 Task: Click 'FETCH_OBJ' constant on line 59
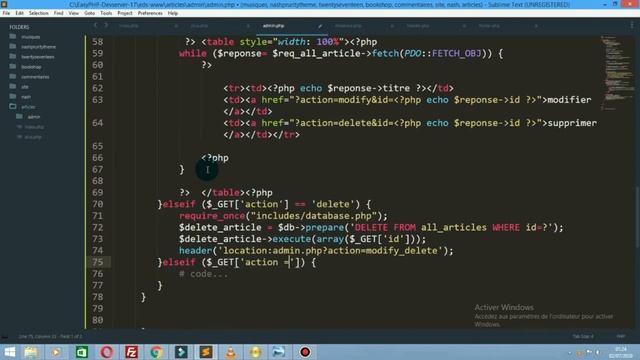[456, 53]
